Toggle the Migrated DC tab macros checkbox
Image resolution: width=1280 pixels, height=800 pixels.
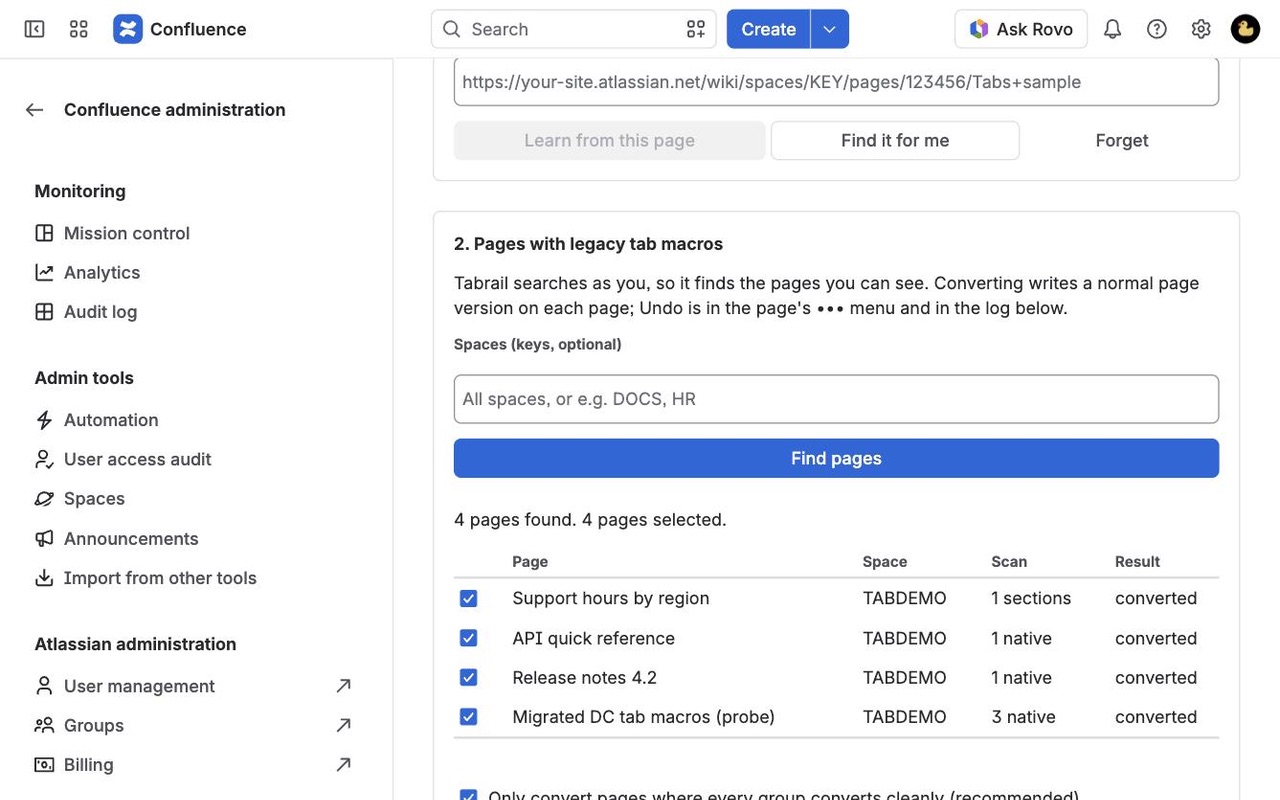pos(468,717)
